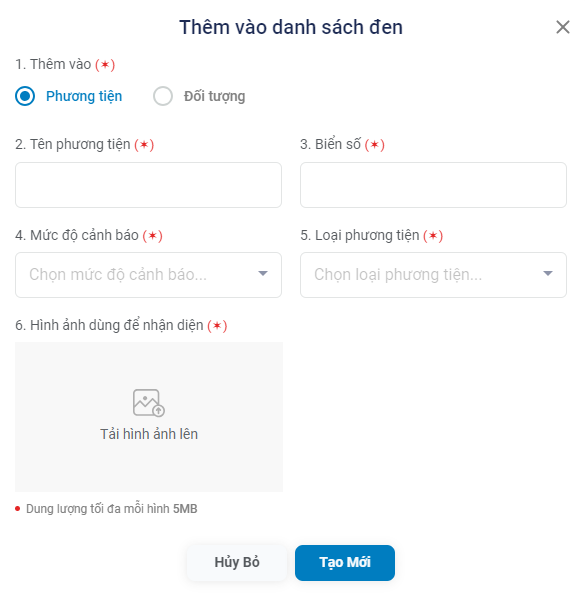This screenshot has height=600, width=585.
Task: Click the 2. Tên phương tiện field label
Action: (85, 145)
